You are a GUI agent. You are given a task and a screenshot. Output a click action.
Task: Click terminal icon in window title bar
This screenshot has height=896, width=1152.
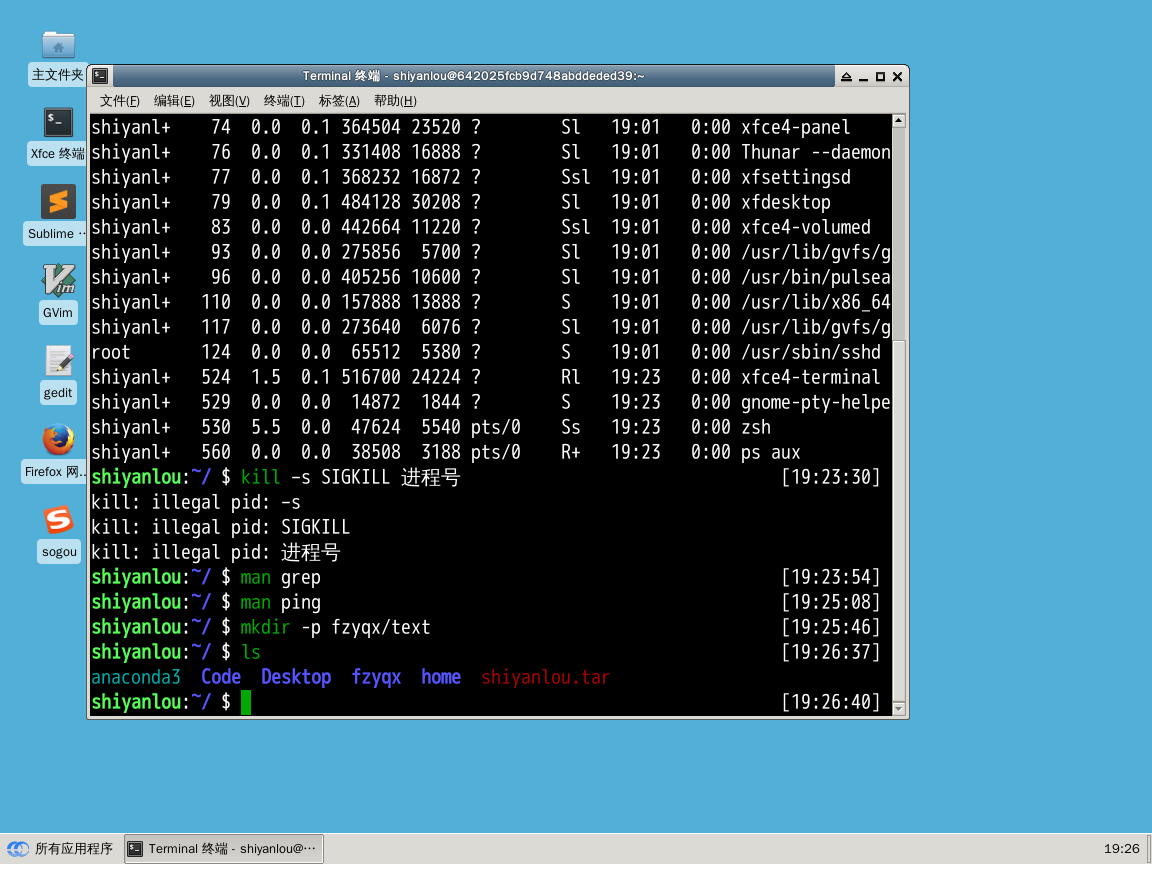100,77
